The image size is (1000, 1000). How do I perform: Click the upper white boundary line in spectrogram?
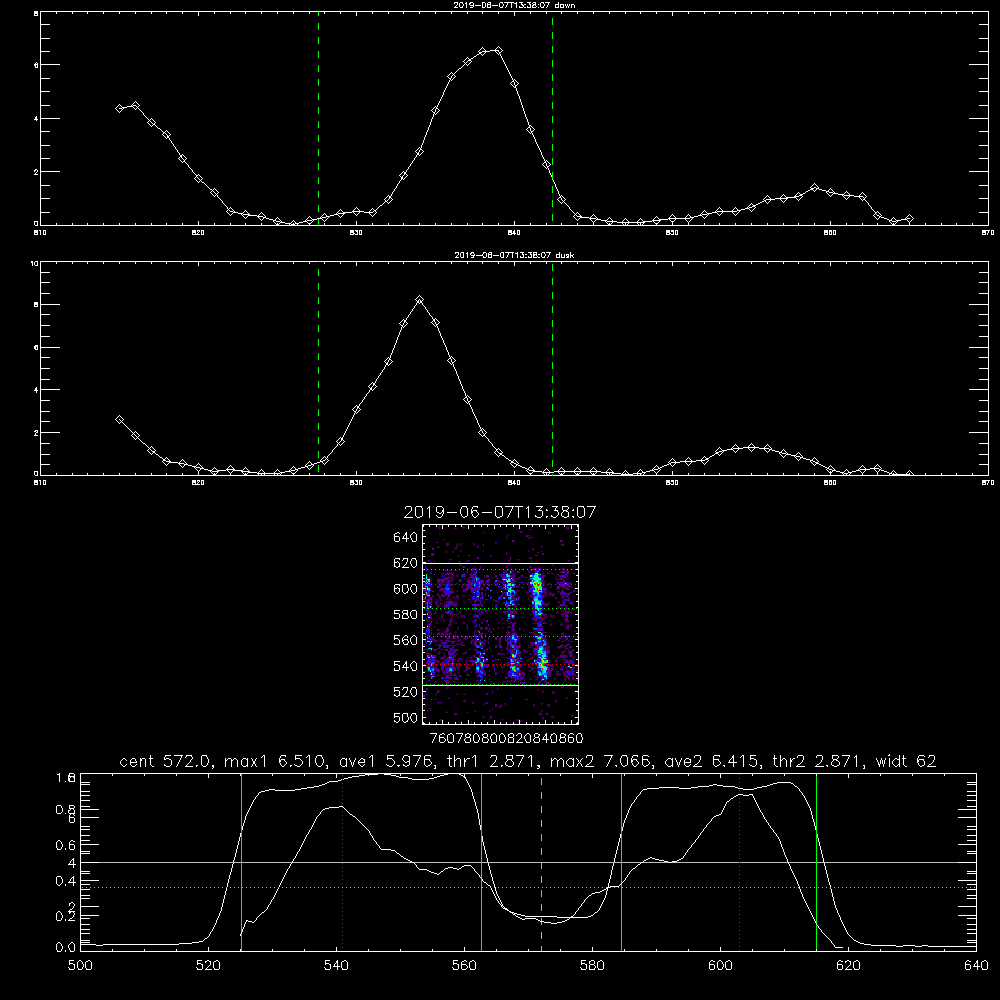coord(500,563)
